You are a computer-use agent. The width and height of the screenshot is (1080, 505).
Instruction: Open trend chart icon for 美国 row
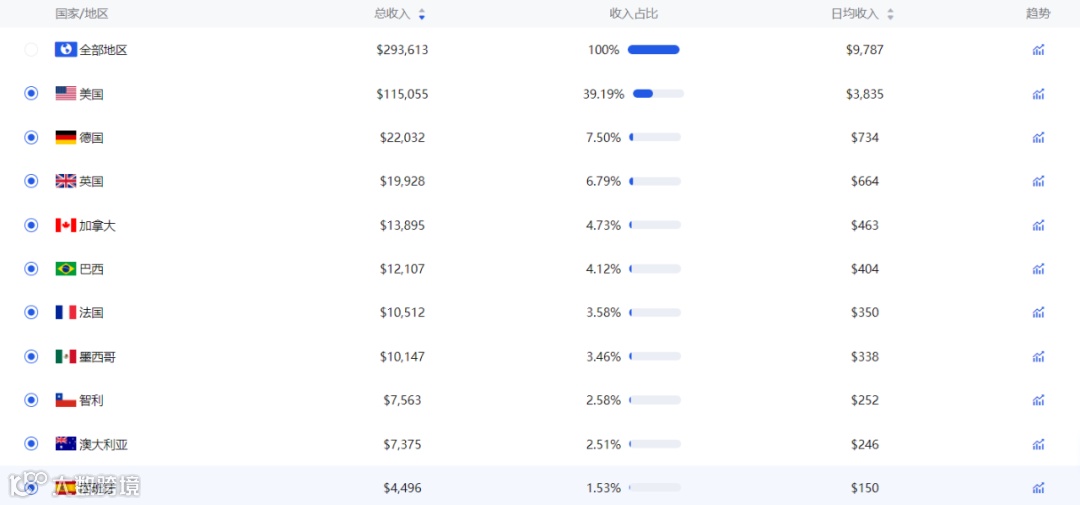point(1038,94)
